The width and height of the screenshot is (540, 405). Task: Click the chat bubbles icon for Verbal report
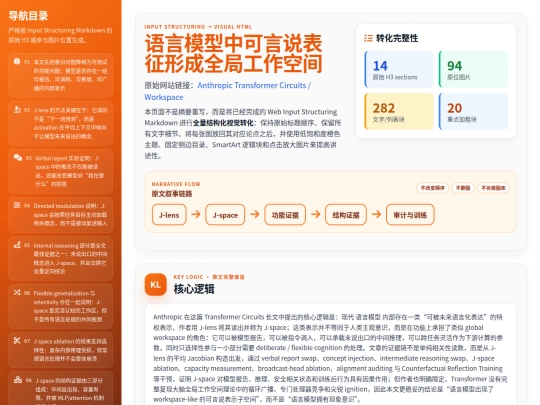18,158
